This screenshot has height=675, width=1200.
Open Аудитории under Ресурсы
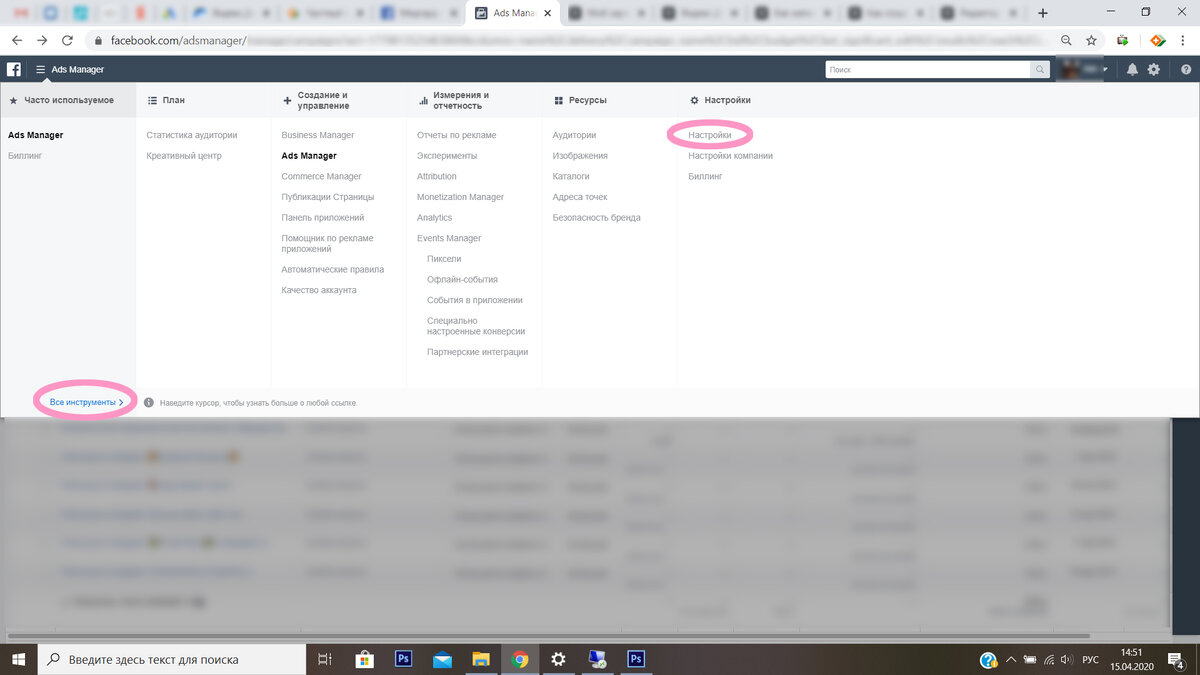(x=574, y=135)
